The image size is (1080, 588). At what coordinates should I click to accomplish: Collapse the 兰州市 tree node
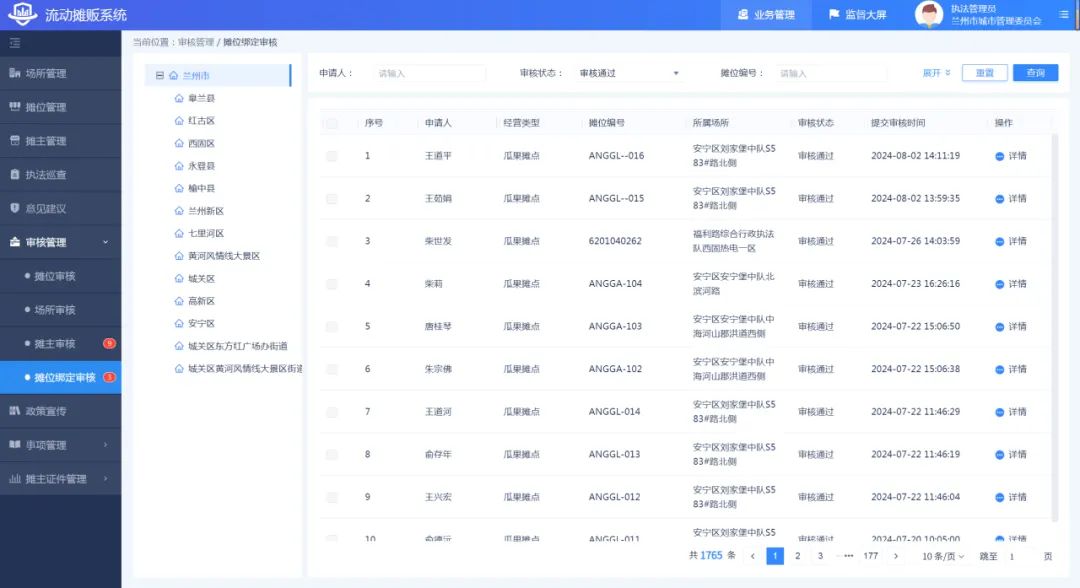(160, 76)
